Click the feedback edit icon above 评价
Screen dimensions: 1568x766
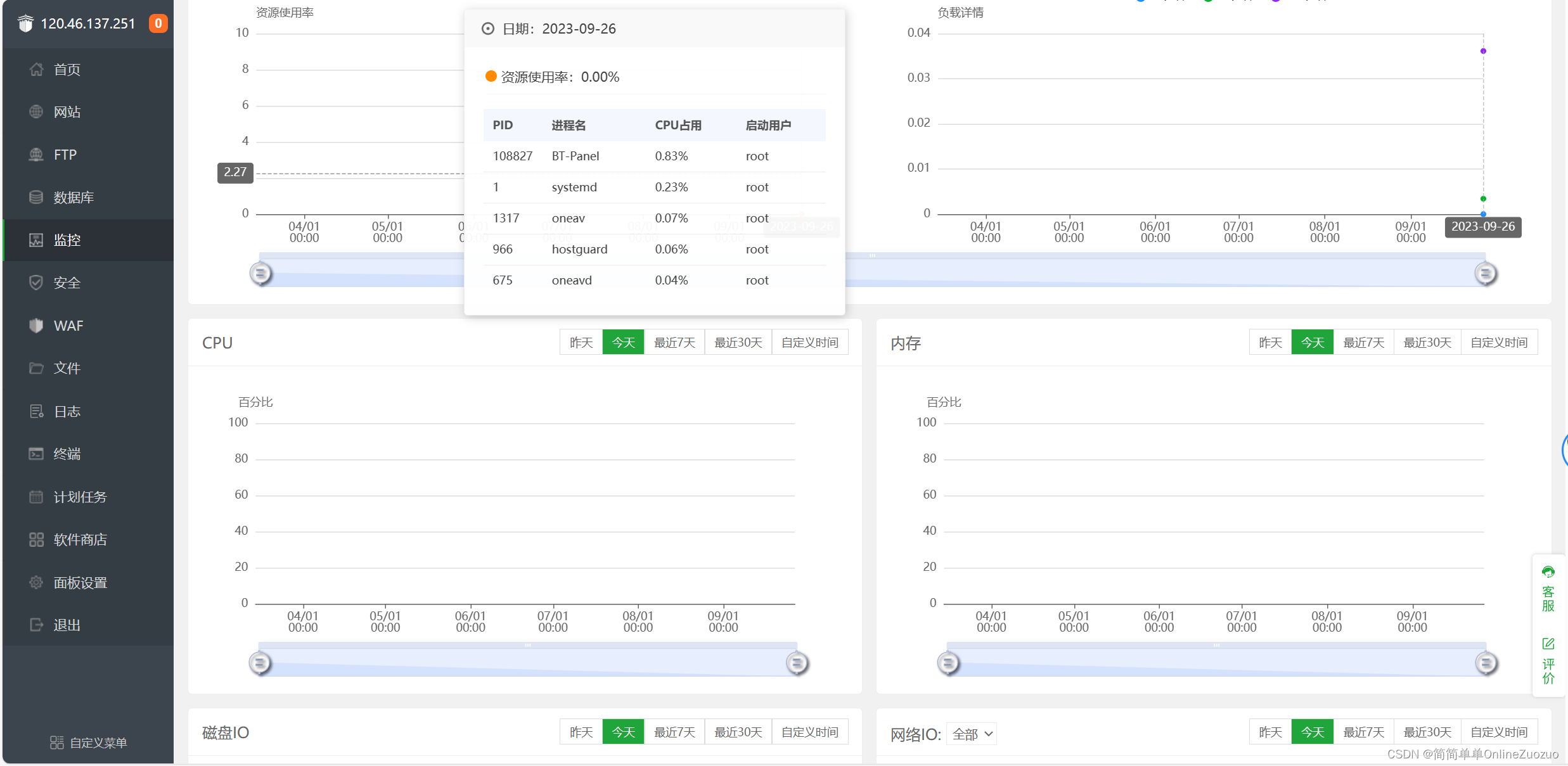tap(1548, 644)
